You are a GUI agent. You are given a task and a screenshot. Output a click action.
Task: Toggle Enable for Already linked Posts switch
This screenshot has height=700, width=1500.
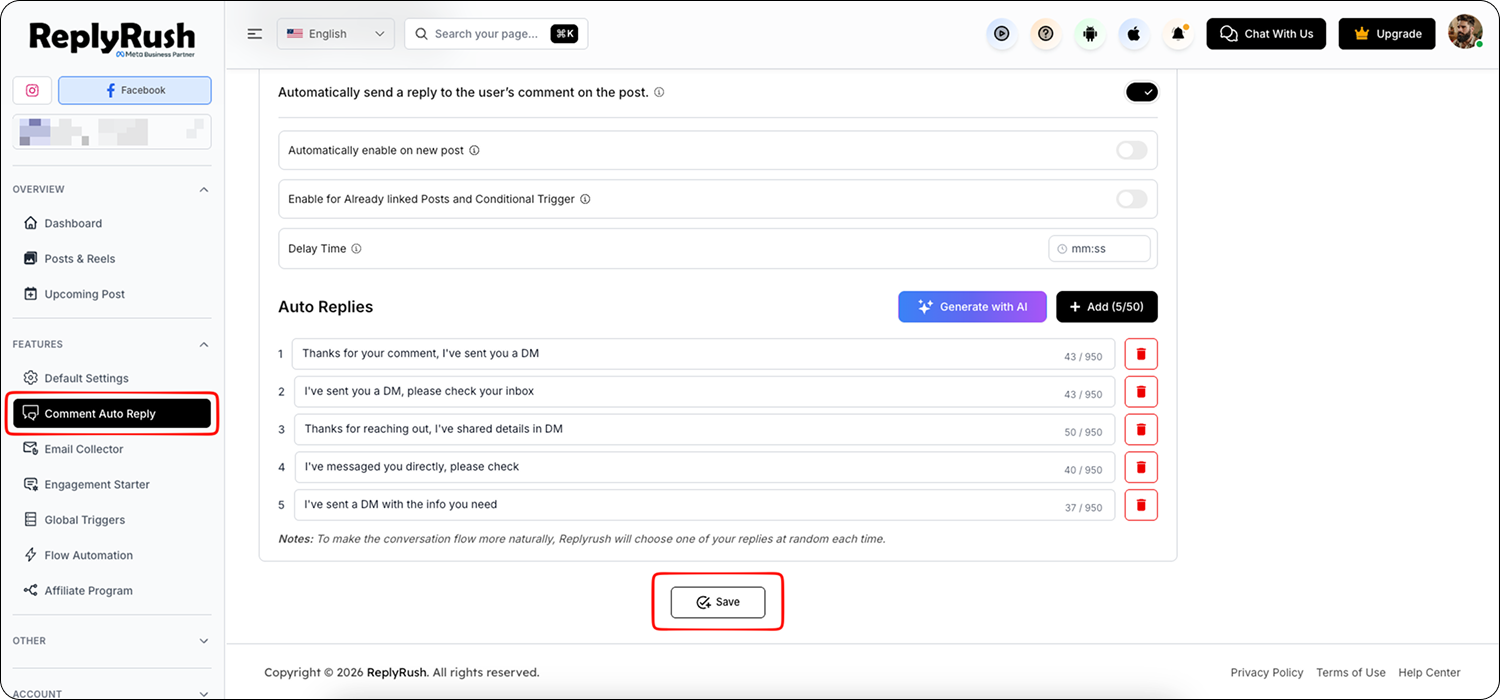pos(1132,199)
